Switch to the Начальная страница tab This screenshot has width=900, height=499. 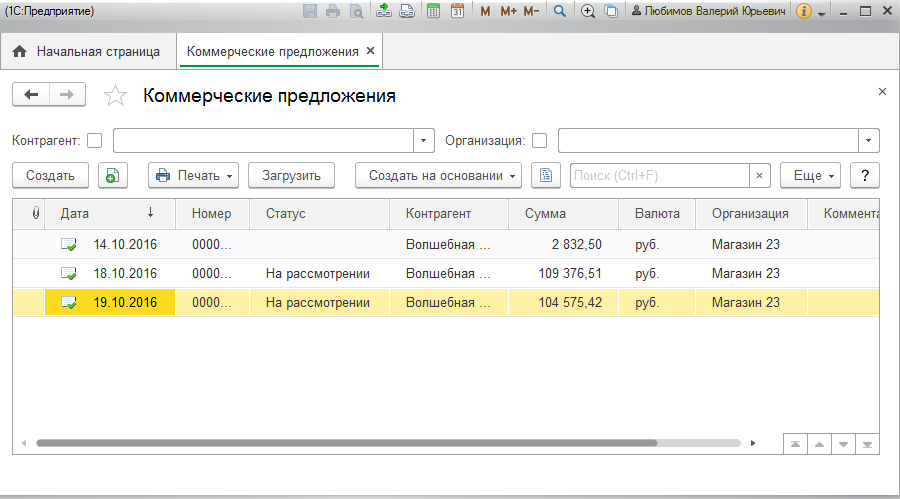88,51
